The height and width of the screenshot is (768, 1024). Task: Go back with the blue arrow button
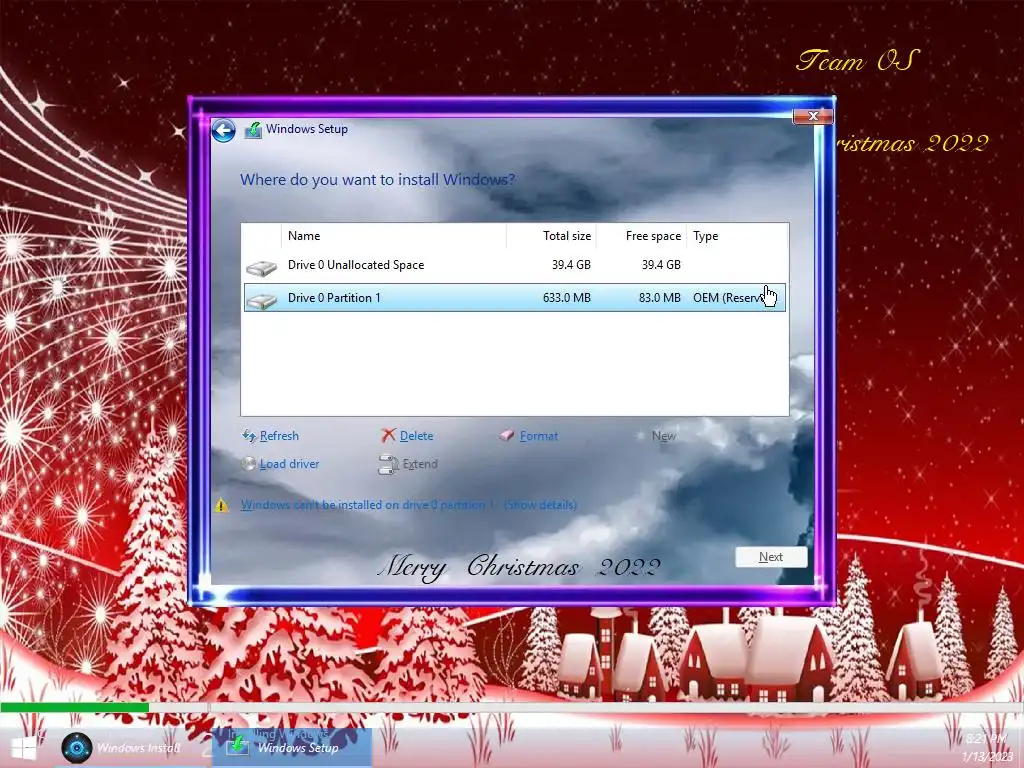tap(223, 131)
